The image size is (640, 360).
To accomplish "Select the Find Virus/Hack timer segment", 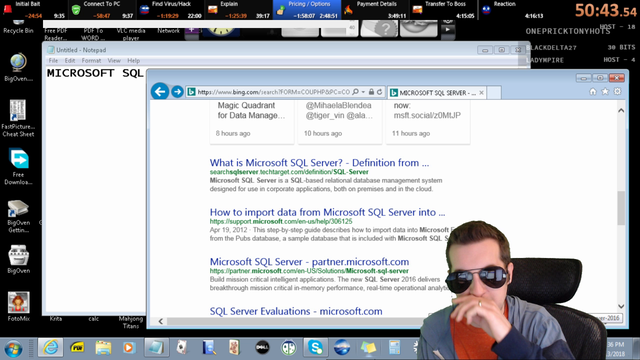I will coord(170,10).
